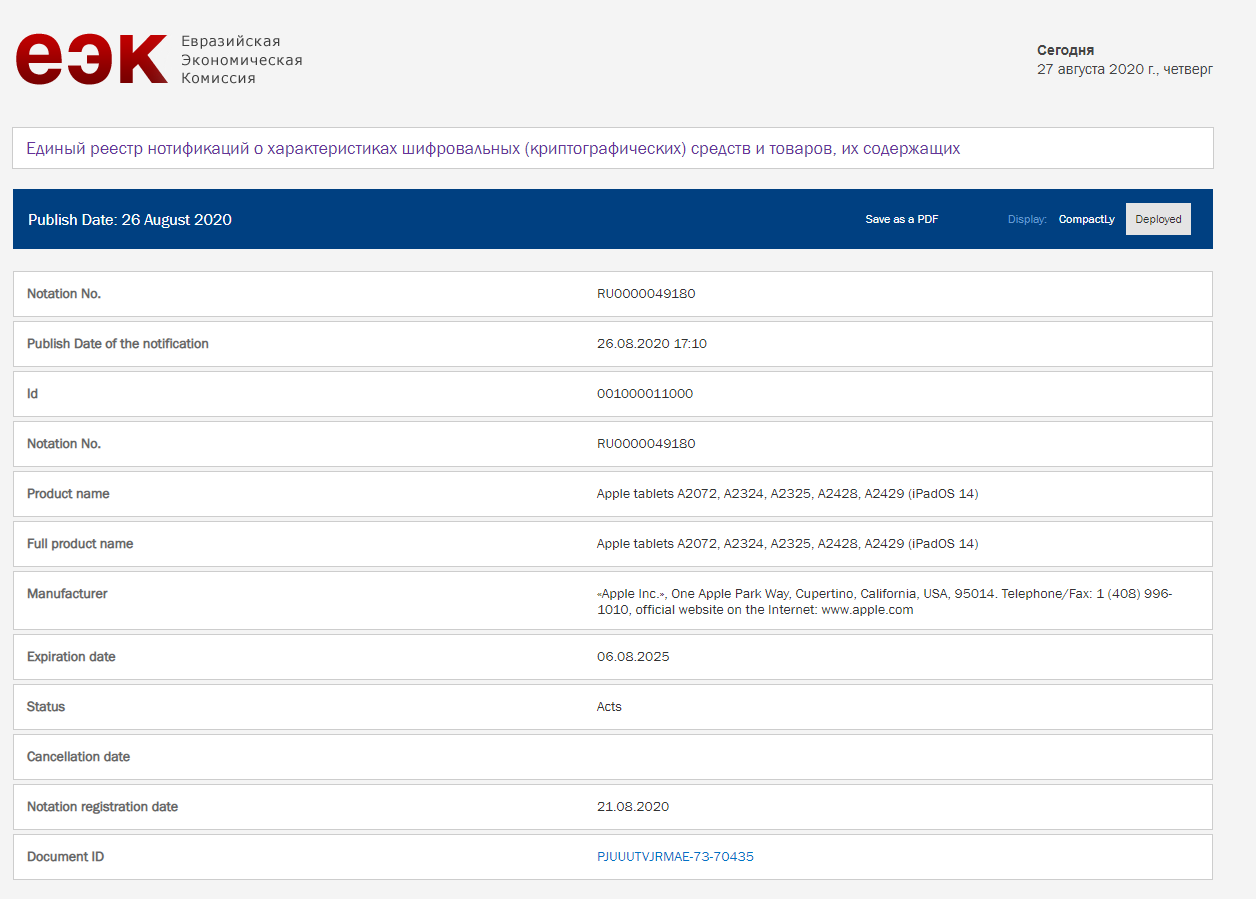The height and width of the screenshot is (899, 1256).
Task: Click the Document ID label
Action: click(65, 857)
